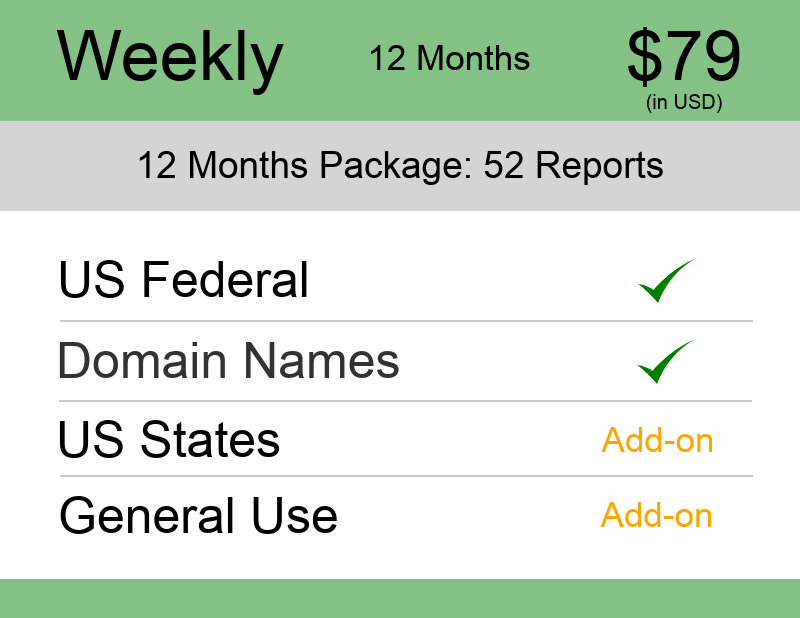The image size is (800, 618).
Task: Click the 12 Months Package text
Action: (x=302, y=165)
